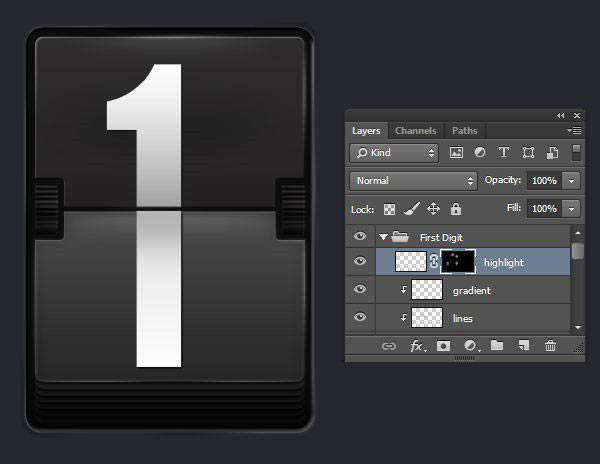Image resolution: width=600 pixels, height=464 pixels.
Task: Add a layer style via fx icon
Action: [x=418, y=346]
